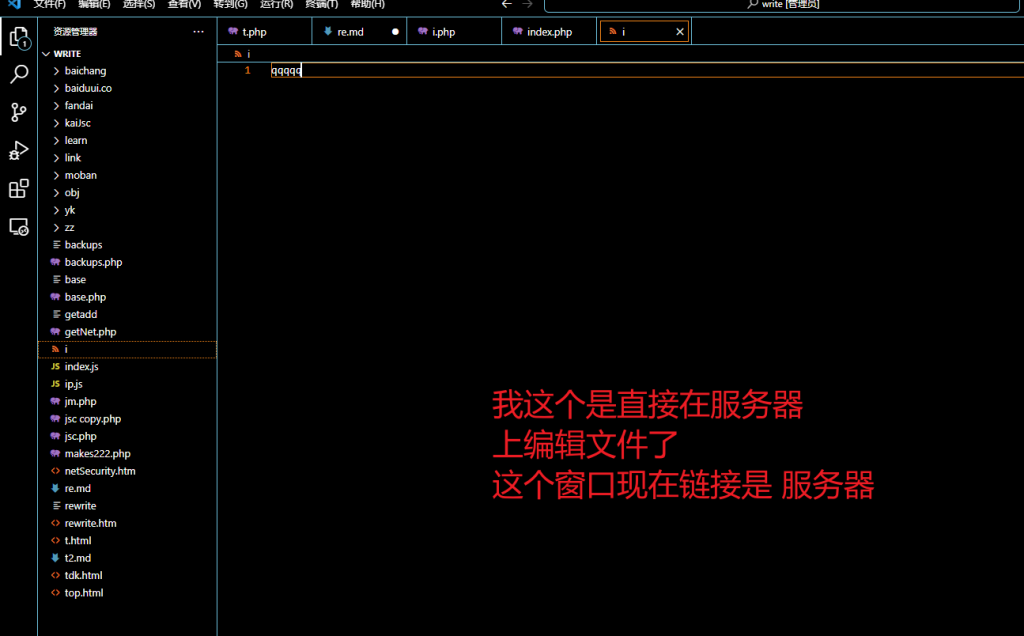Open netSecurity.htm from the explorer
1024x636 pixels.
click(x=100, y=471)
